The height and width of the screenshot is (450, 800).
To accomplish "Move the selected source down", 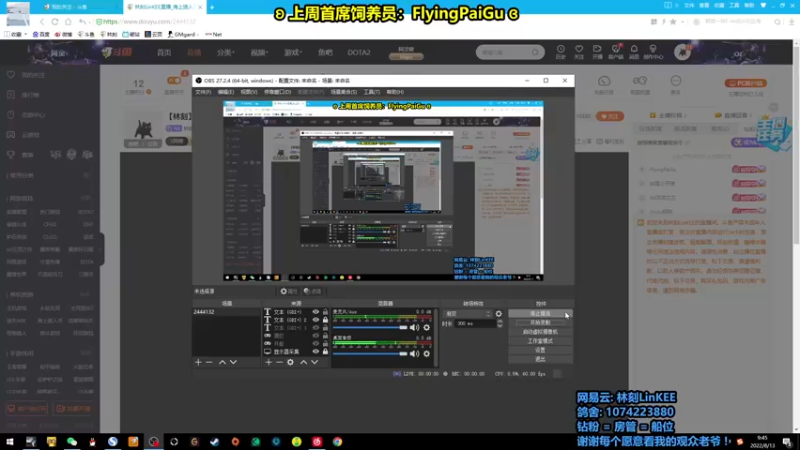I will pyautogui.click(x=314, y=362).
